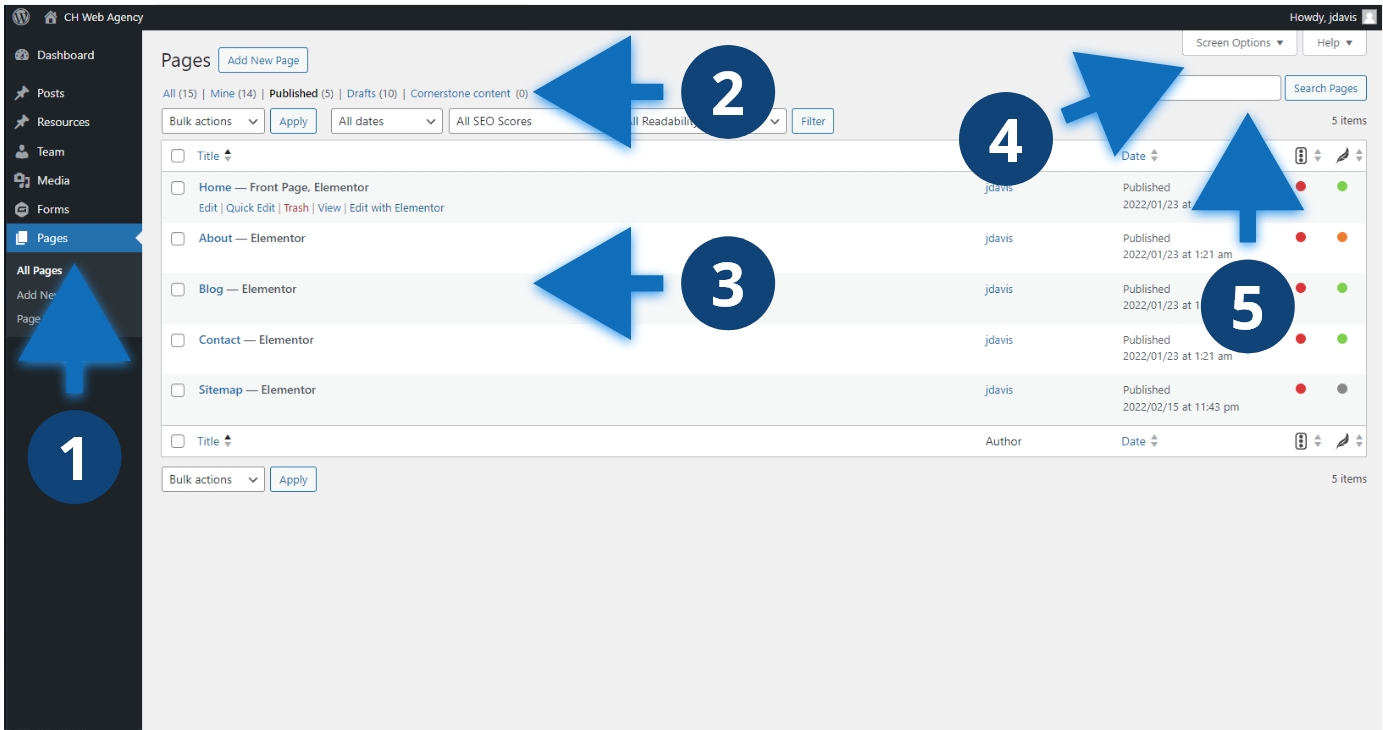Click the WordPress logo icon
Image resolution: width=1383 pixels, height=730 pixels.
21,17
